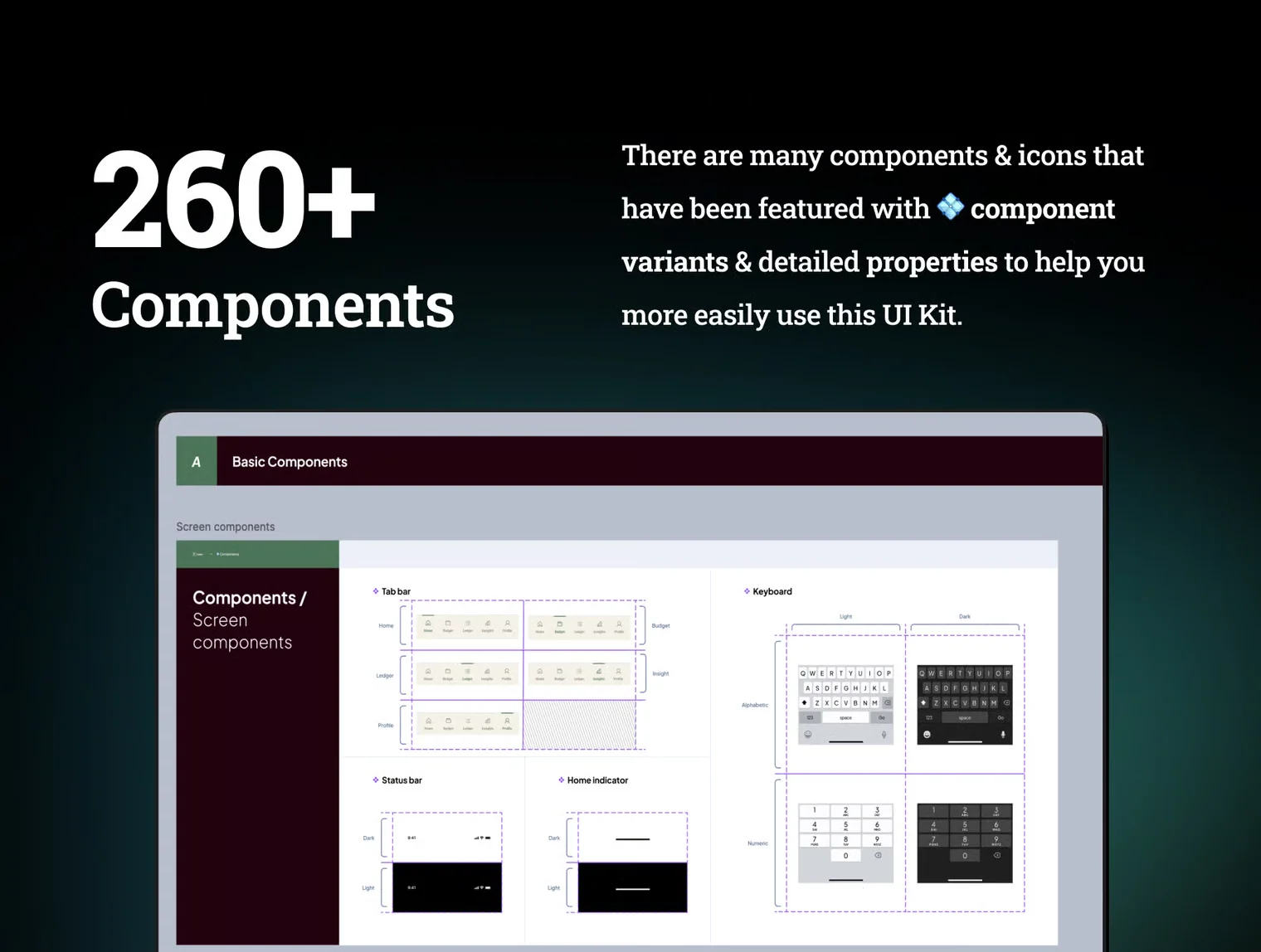Click the 'Alphabetic' keyboard row label
This screenshot has height=952, width=1261.
pyautogui.click(x=755, y=705)
